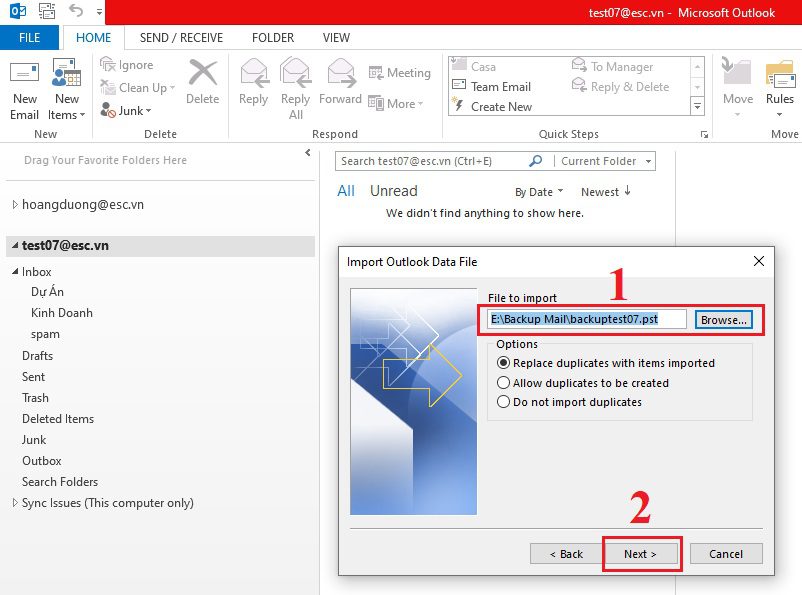This screenshot has height=595, width=802.
Task: Open the More respond options
Action: pos(395,104)
